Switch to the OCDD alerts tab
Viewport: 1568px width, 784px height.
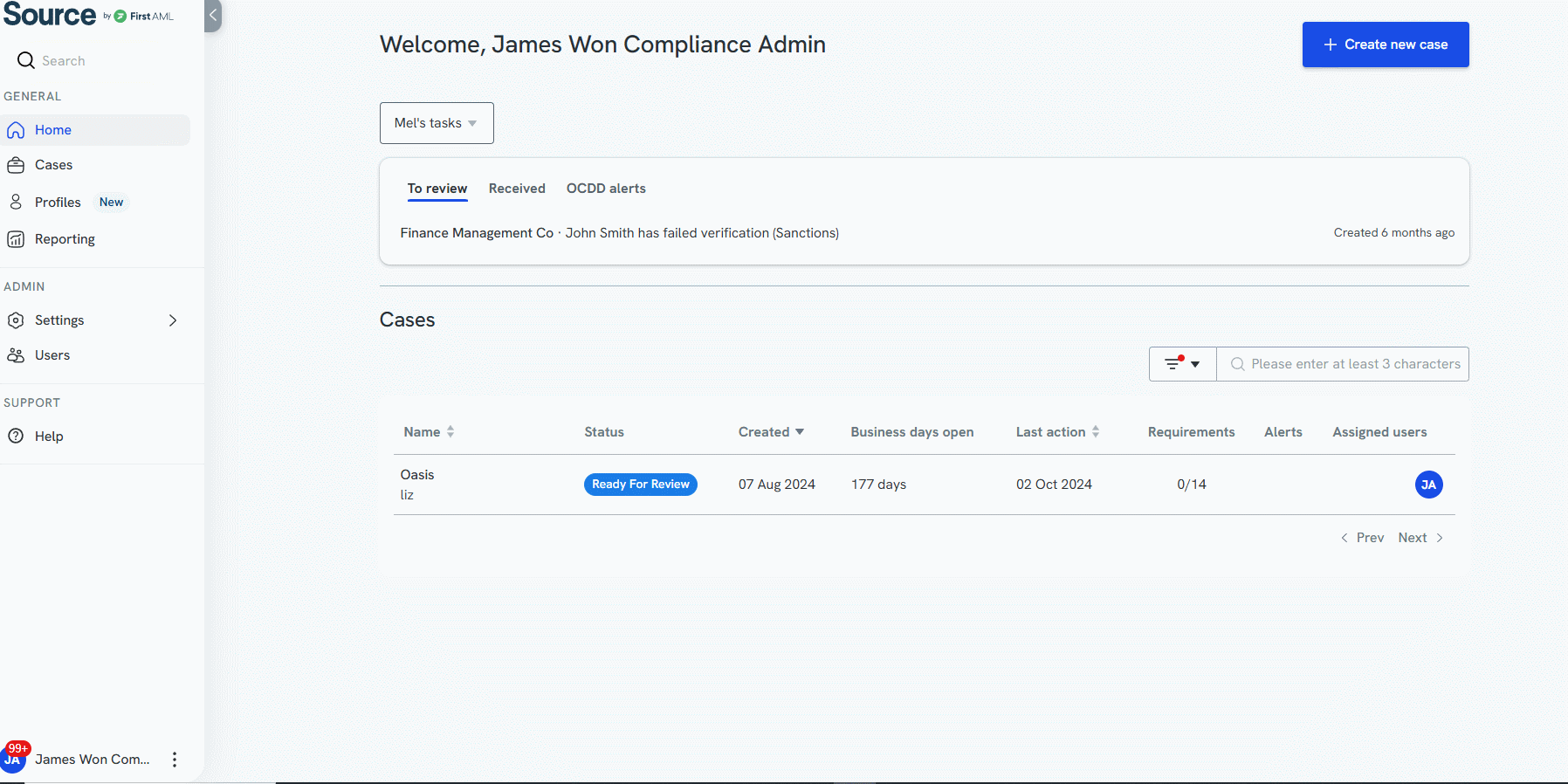(x=606, y=189)
